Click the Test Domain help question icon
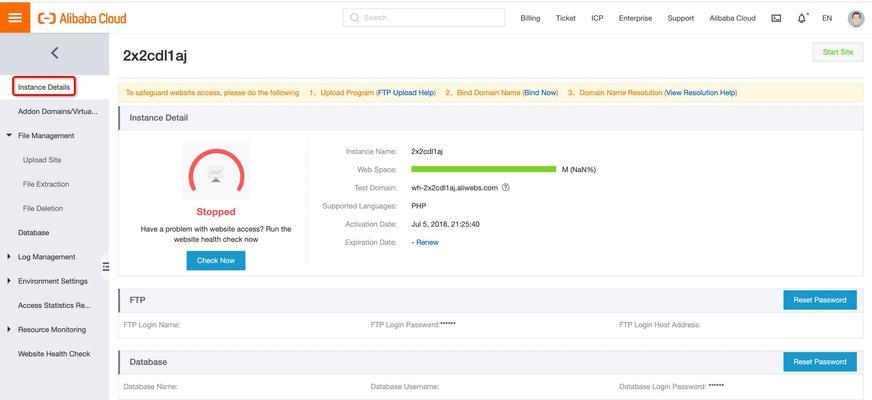The height and width of the screenshot is (400, 872). tap(506, 187)
